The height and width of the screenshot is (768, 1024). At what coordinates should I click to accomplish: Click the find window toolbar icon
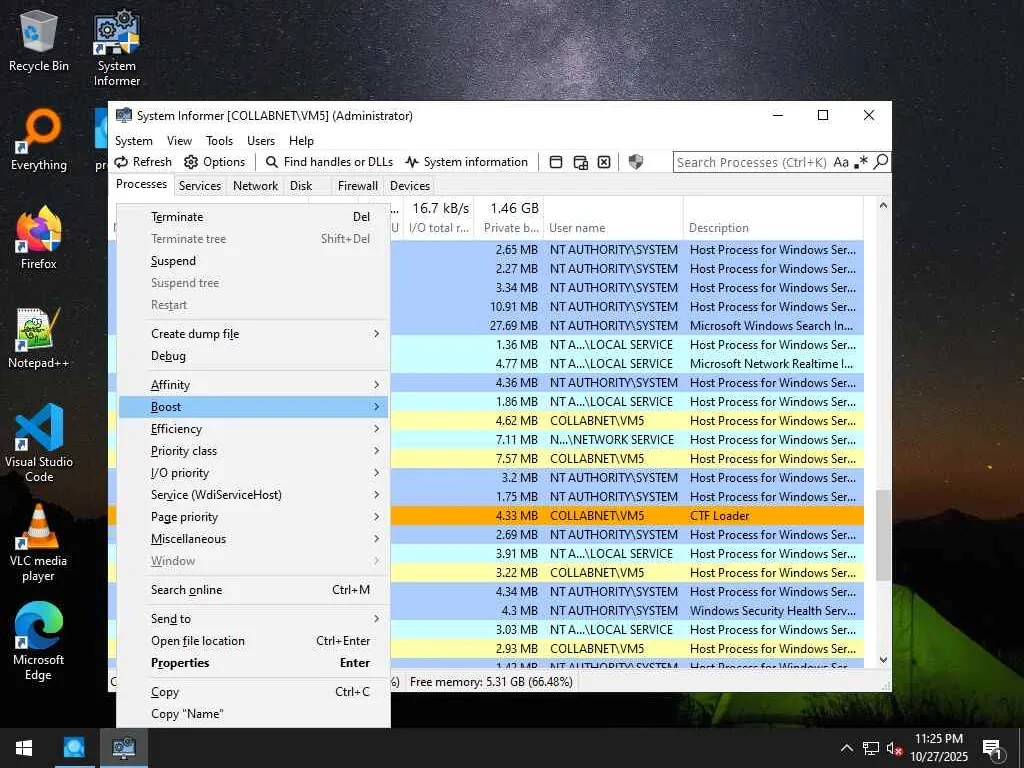tap(556, 162)
